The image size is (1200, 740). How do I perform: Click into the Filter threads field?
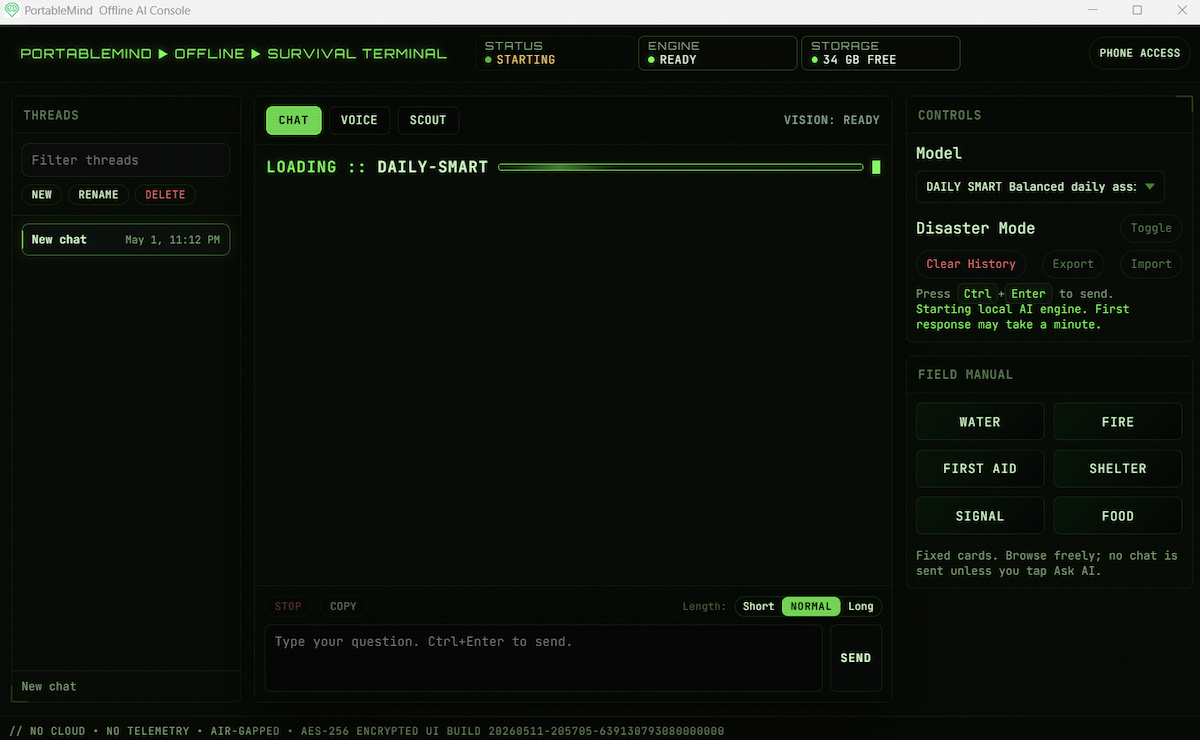[x=126, y=160]
